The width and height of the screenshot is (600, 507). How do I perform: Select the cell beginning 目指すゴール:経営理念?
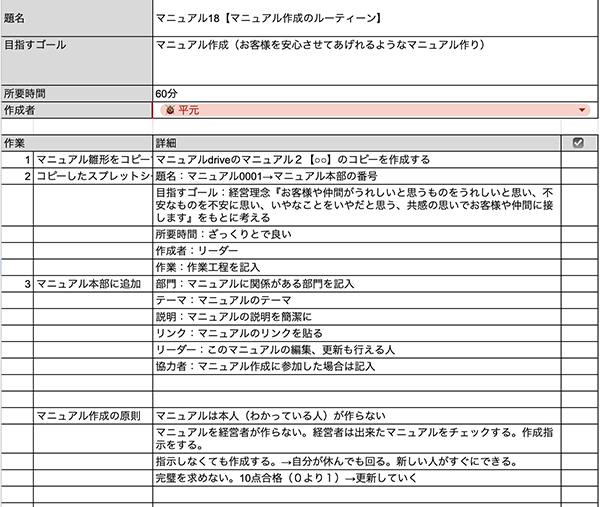357,205
